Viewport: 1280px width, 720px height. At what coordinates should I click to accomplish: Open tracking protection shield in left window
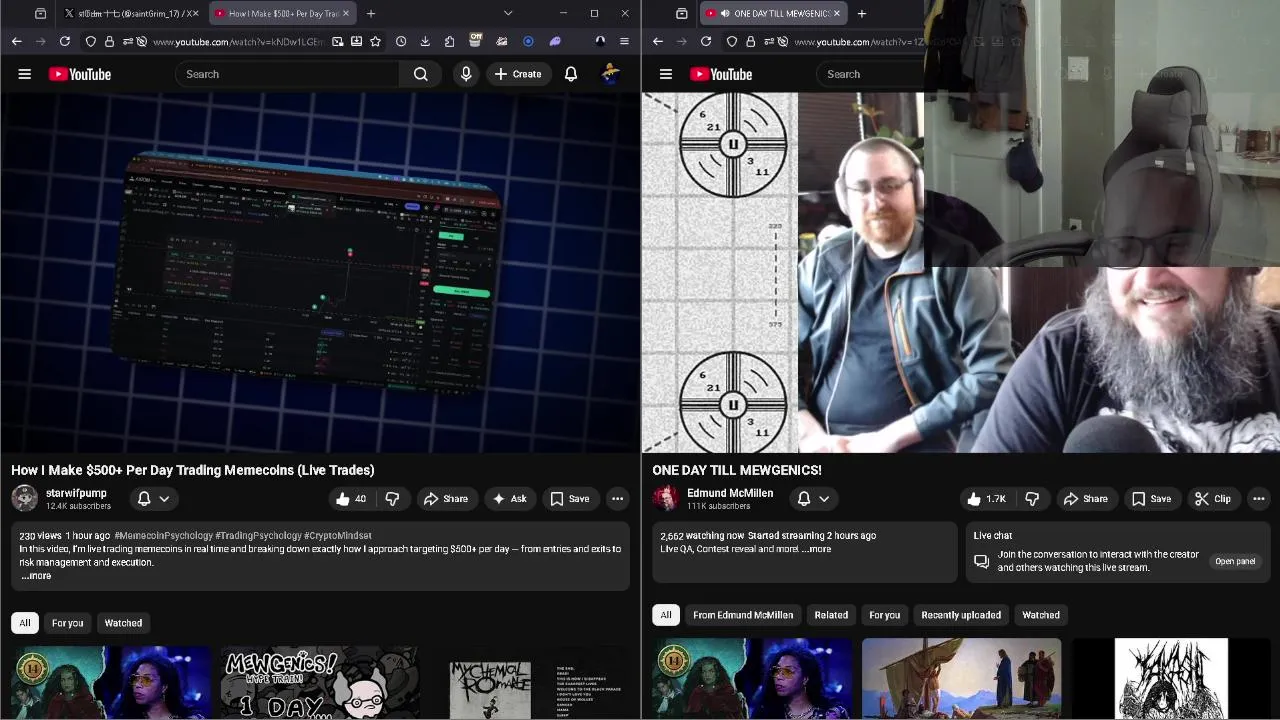point(91,41)
